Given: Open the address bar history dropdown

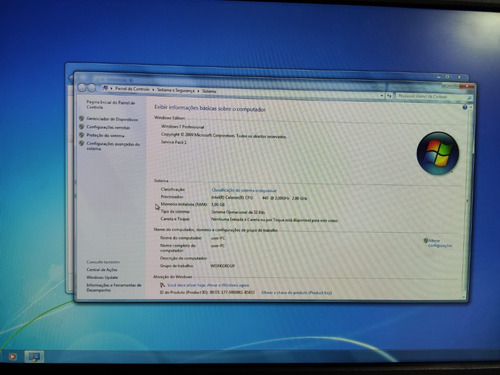Looking at the screenshot, I should point(382,96).
